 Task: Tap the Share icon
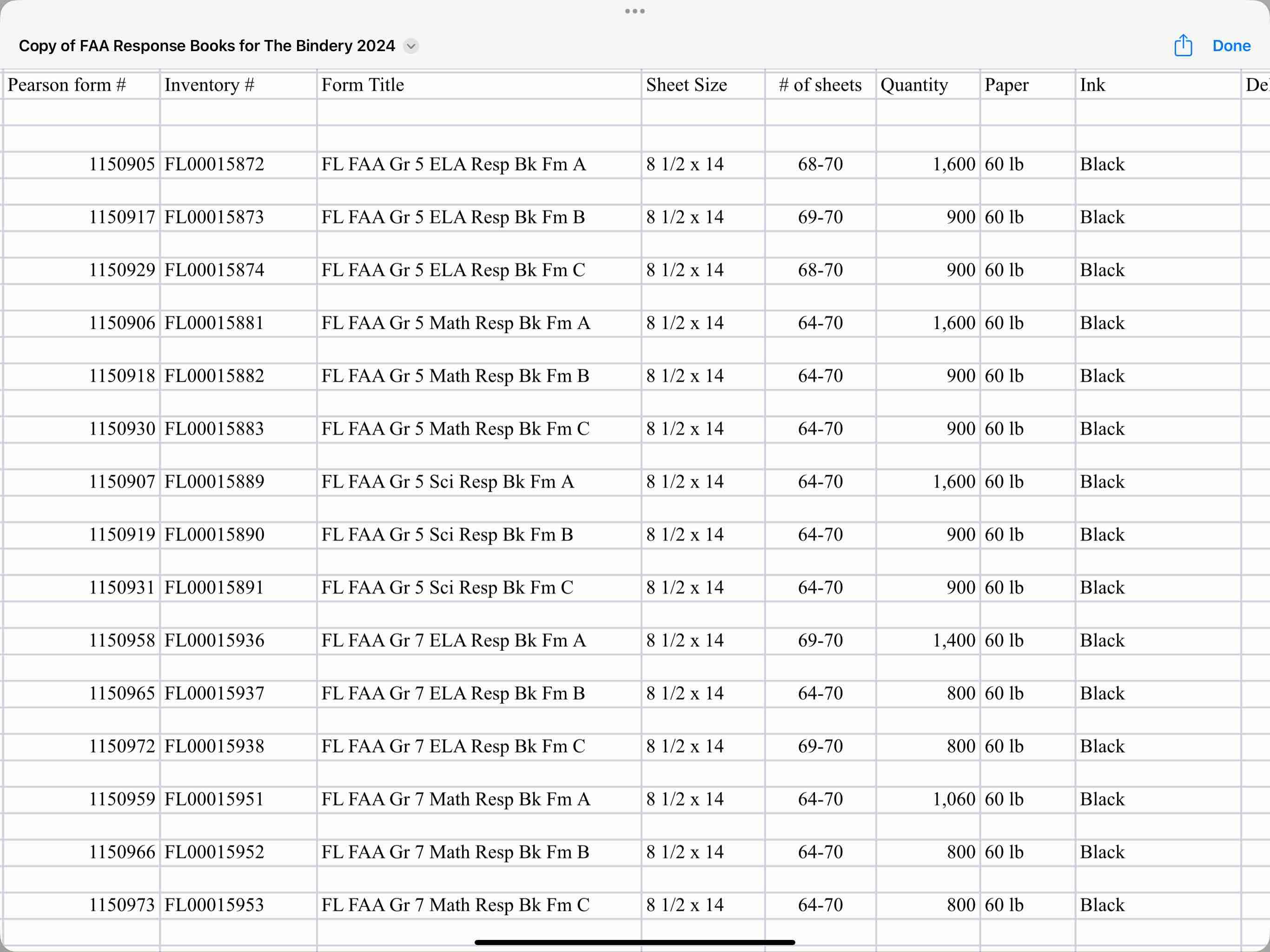point(1183,46)
